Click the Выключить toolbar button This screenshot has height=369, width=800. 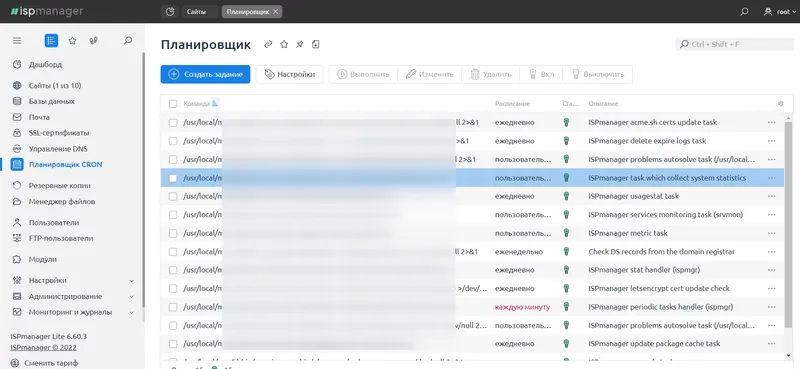click(597, 74)
